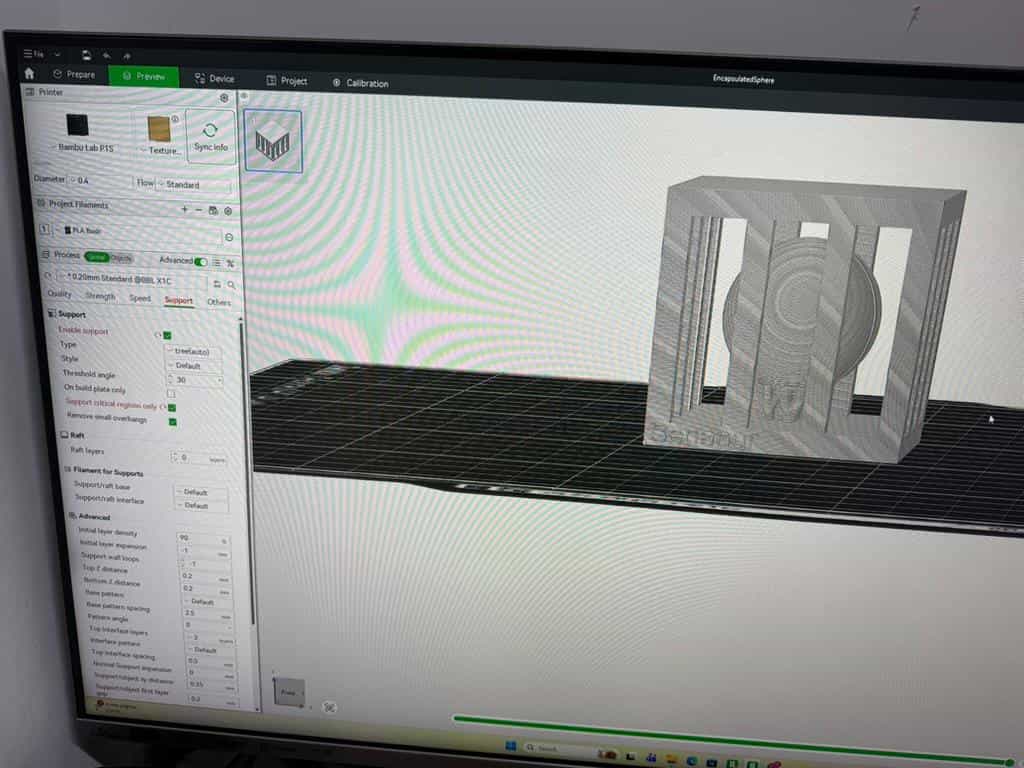The width and height of the screenshot is (1024, 768).
Task: Click the compare presets icon
Action: click(230, 263)
